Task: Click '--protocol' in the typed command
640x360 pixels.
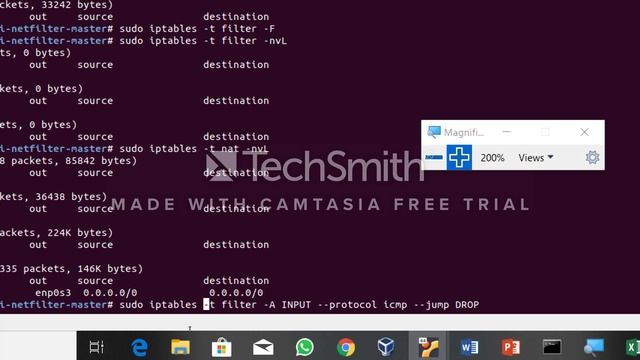Action: tap(347, 305)
